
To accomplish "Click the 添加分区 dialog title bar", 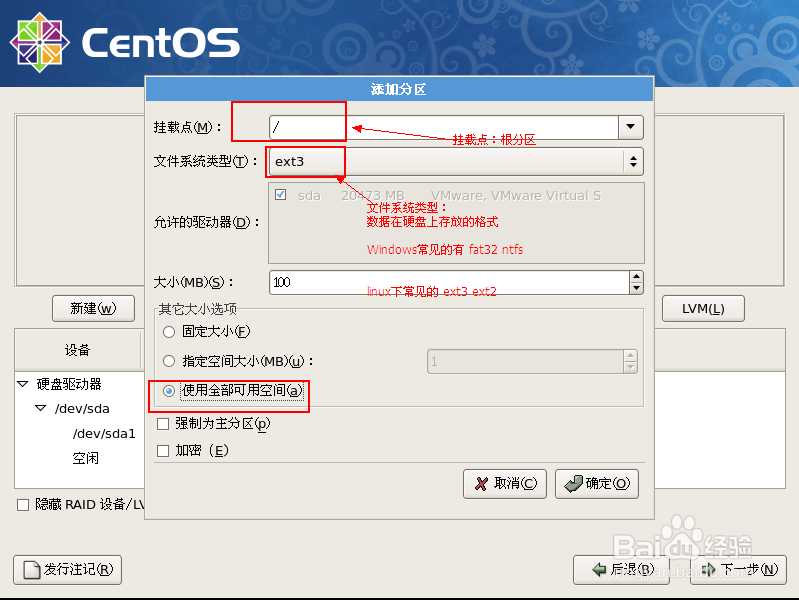I will tap(400, 89).
